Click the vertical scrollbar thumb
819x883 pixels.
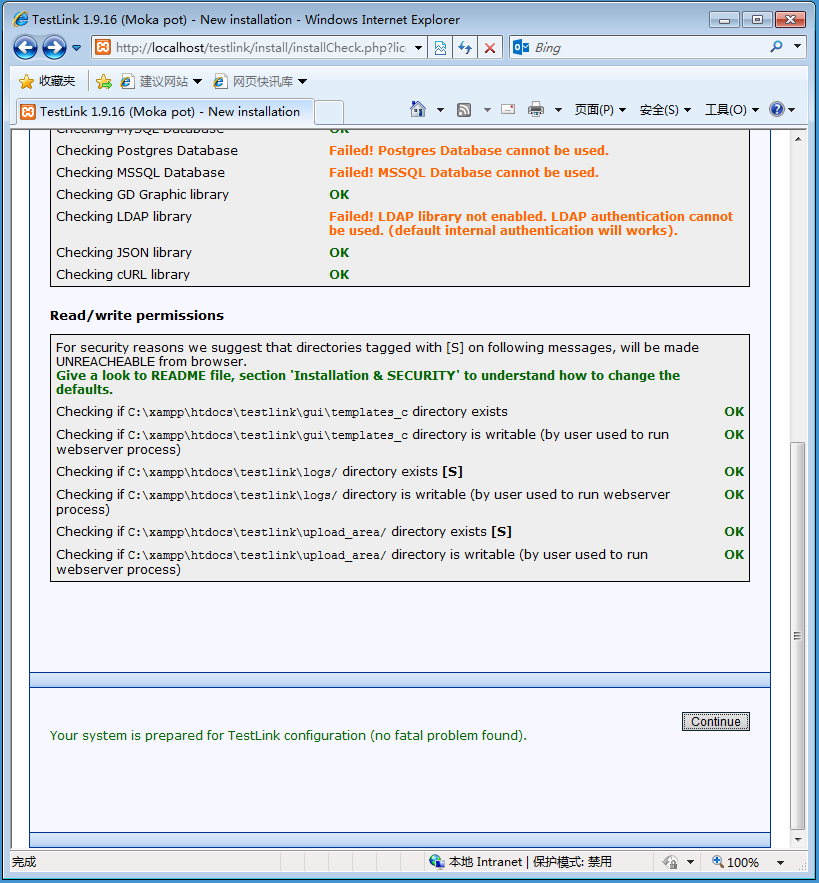[x=798, y=636]
